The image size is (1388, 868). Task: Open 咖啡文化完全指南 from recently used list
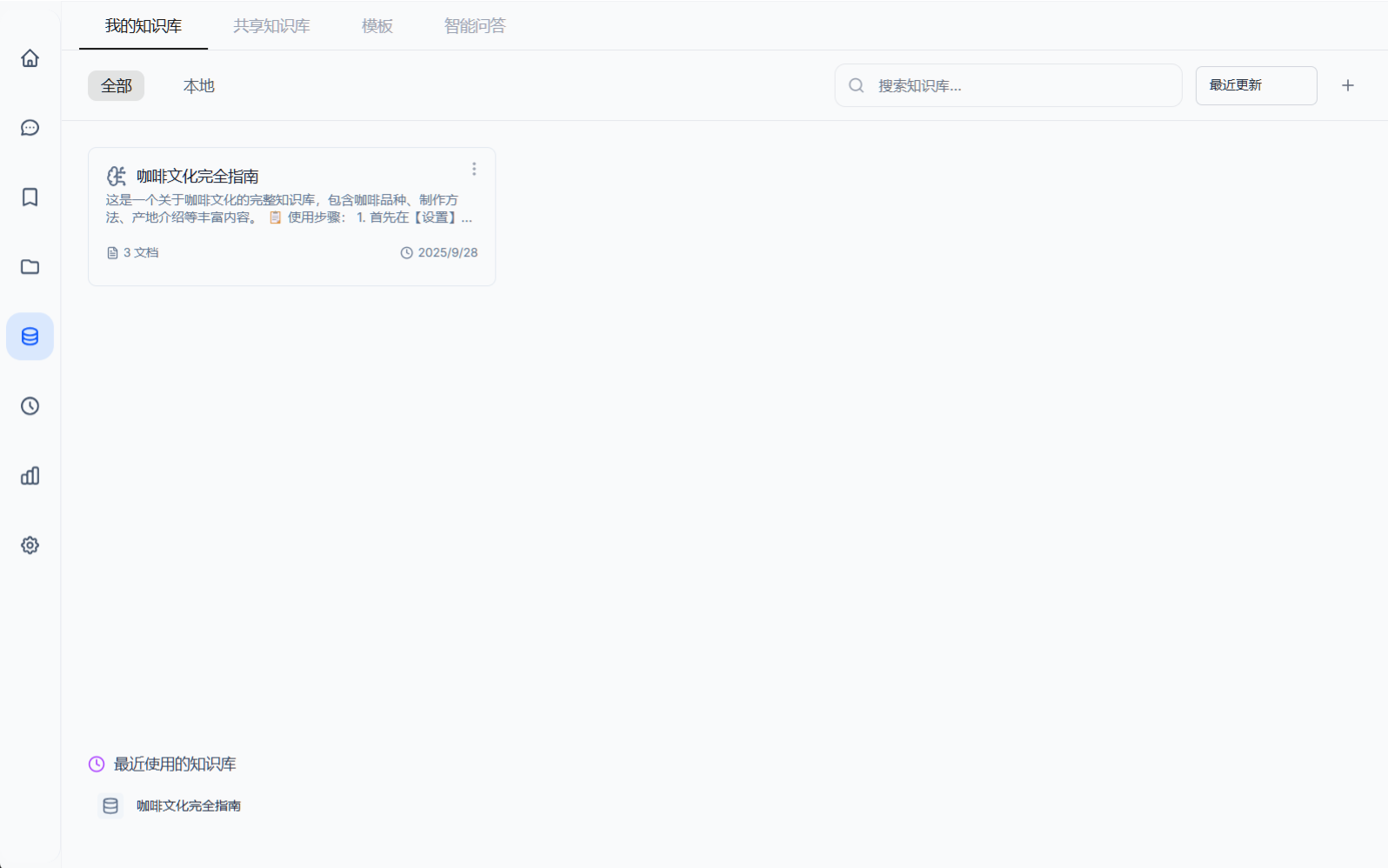click(188, 806)
